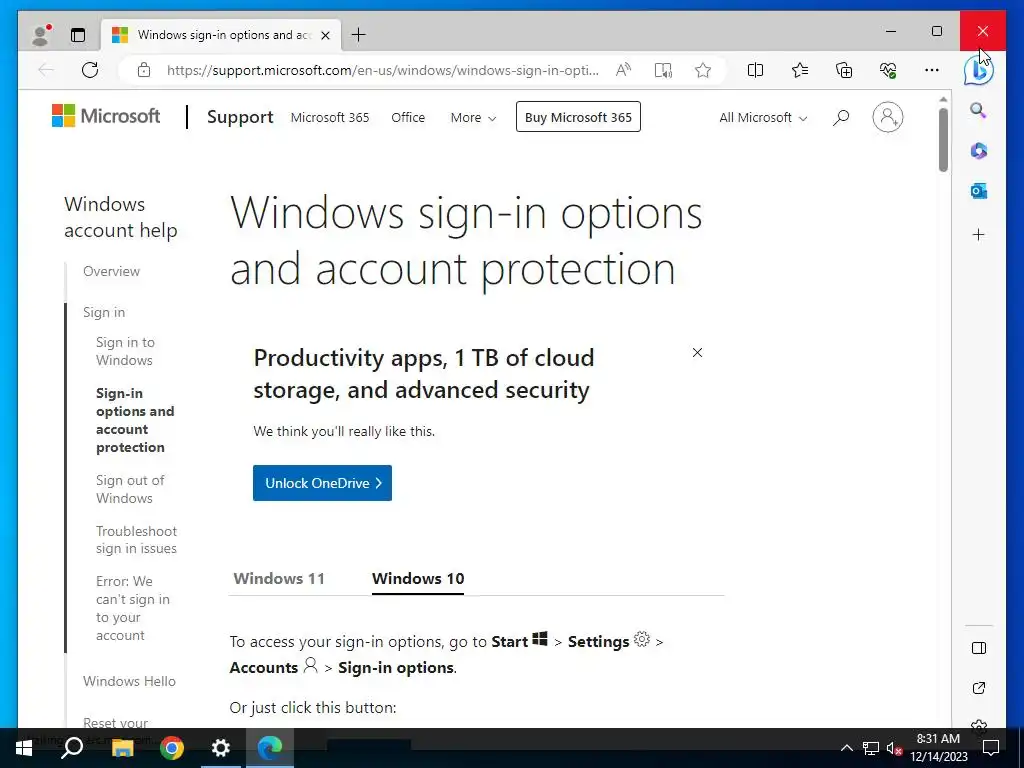Open a new tab with plus button
The width and height of the screenshot is (1024, 768).
click(x=359, y=35)
